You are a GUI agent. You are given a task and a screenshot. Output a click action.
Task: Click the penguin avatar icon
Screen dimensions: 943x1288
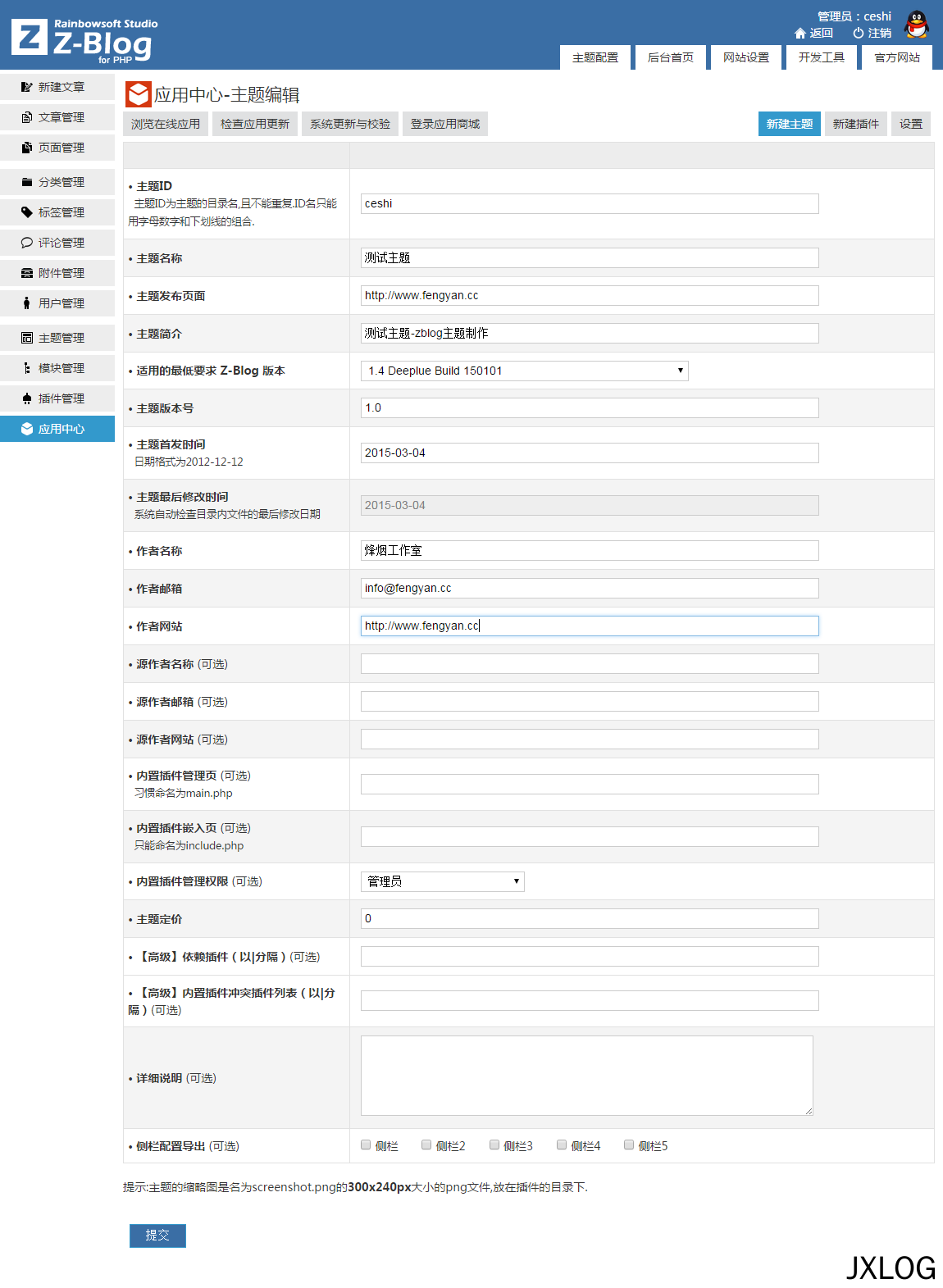[917, 25]
